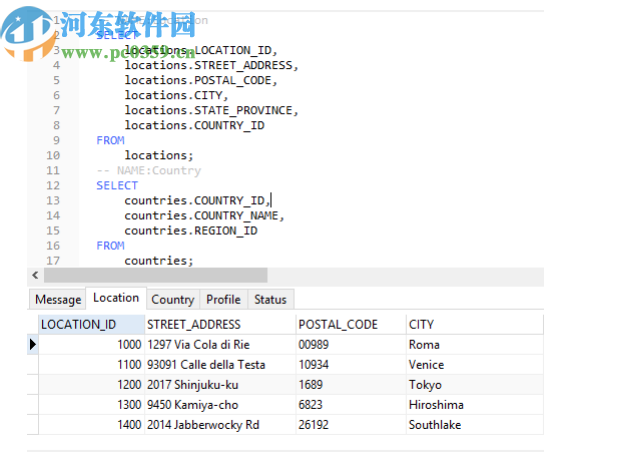
Task: Switch to the Message tab
Action: tap(58, 299)
